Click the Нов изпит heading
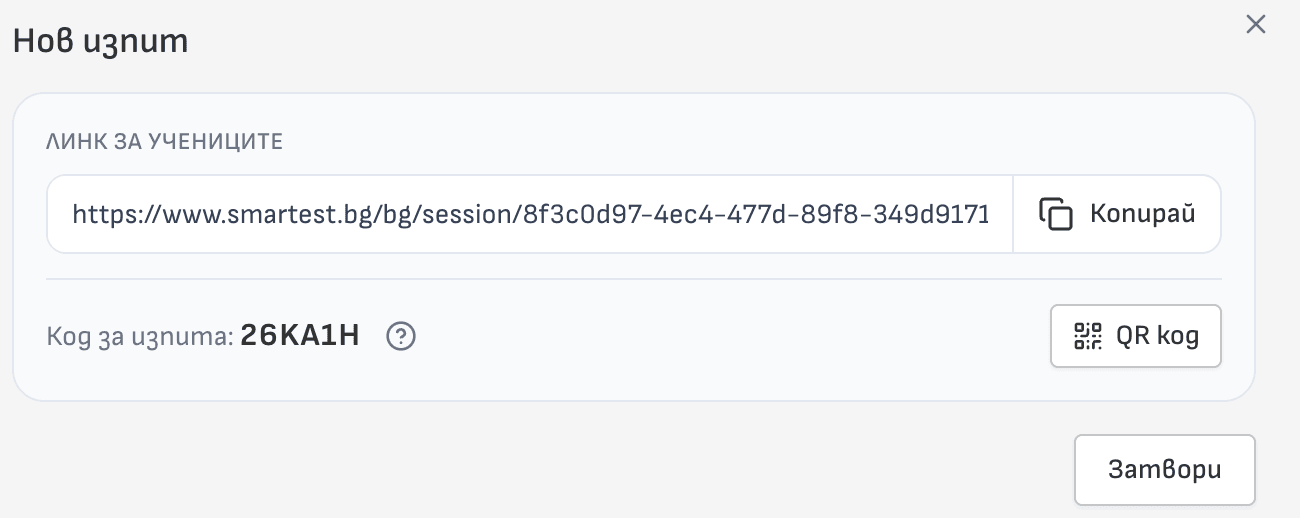Screen dimensions: 1300x518 (x=100, y=42)
